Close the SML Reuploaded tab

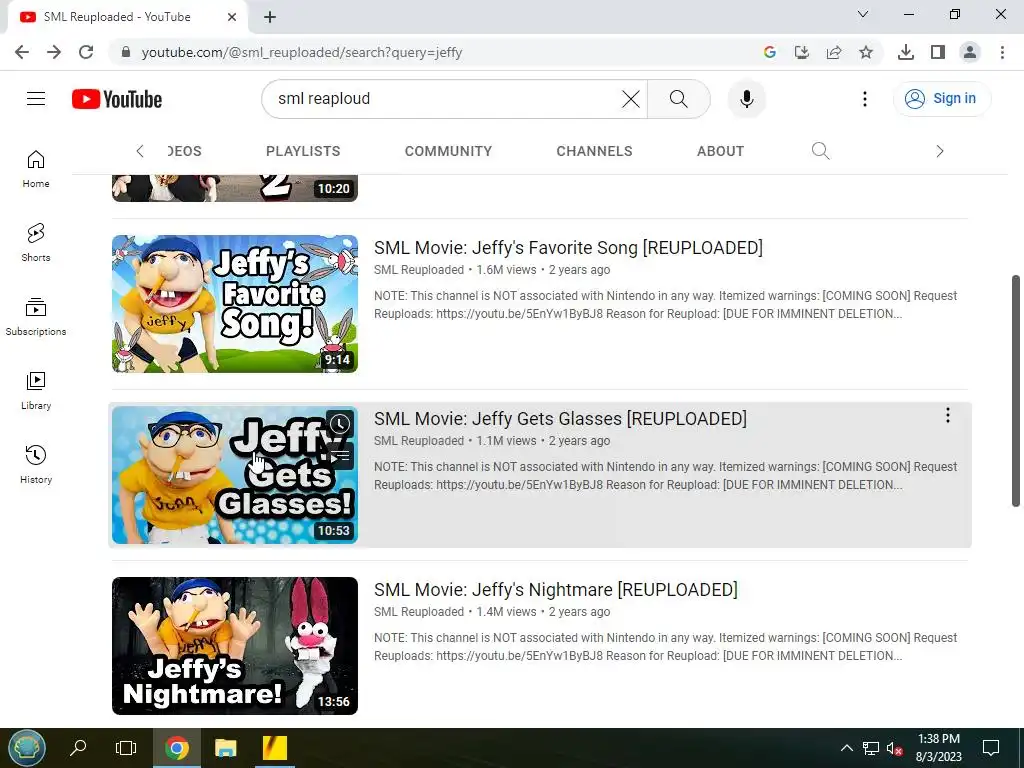232,17
